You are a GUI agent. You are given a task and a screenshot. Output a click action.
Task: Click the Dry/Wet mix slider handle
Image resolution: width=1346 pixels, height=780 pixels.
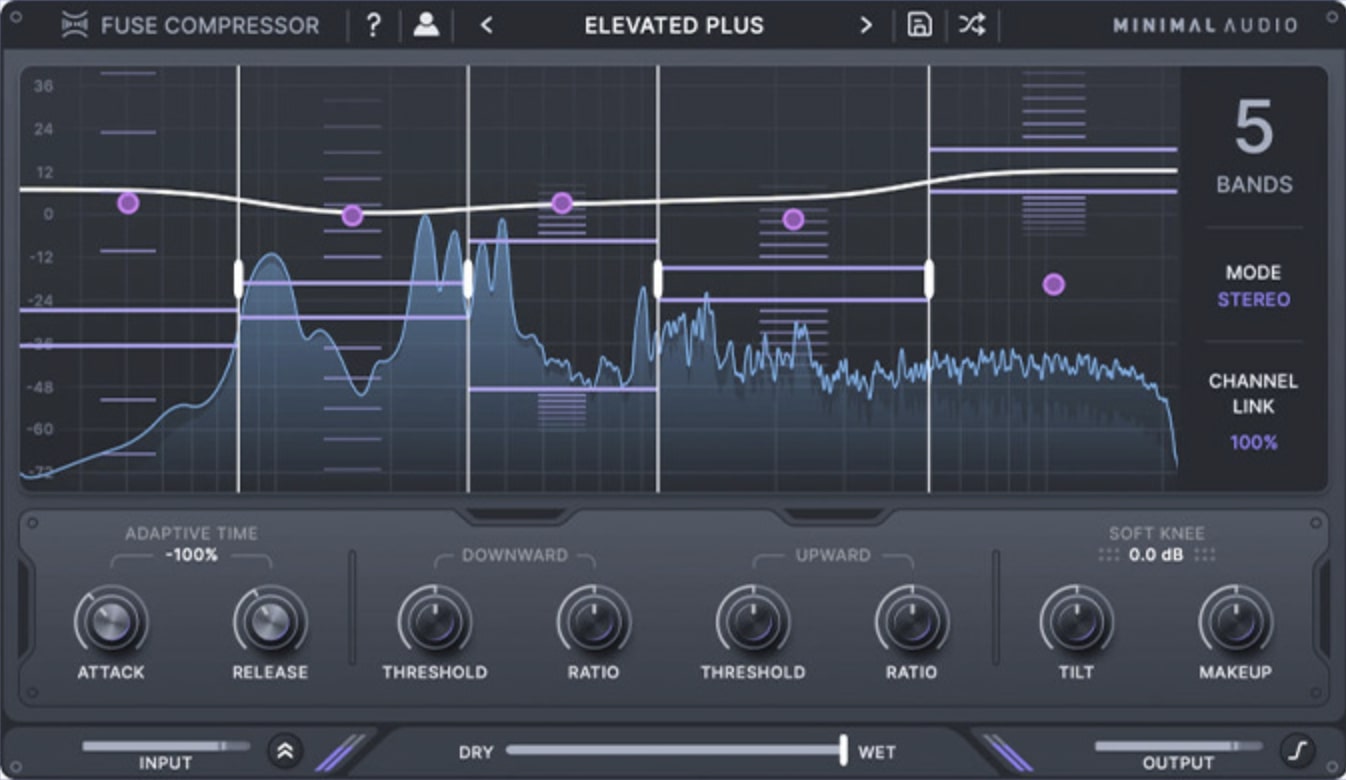pyautogui.click(x=843, y=750)
